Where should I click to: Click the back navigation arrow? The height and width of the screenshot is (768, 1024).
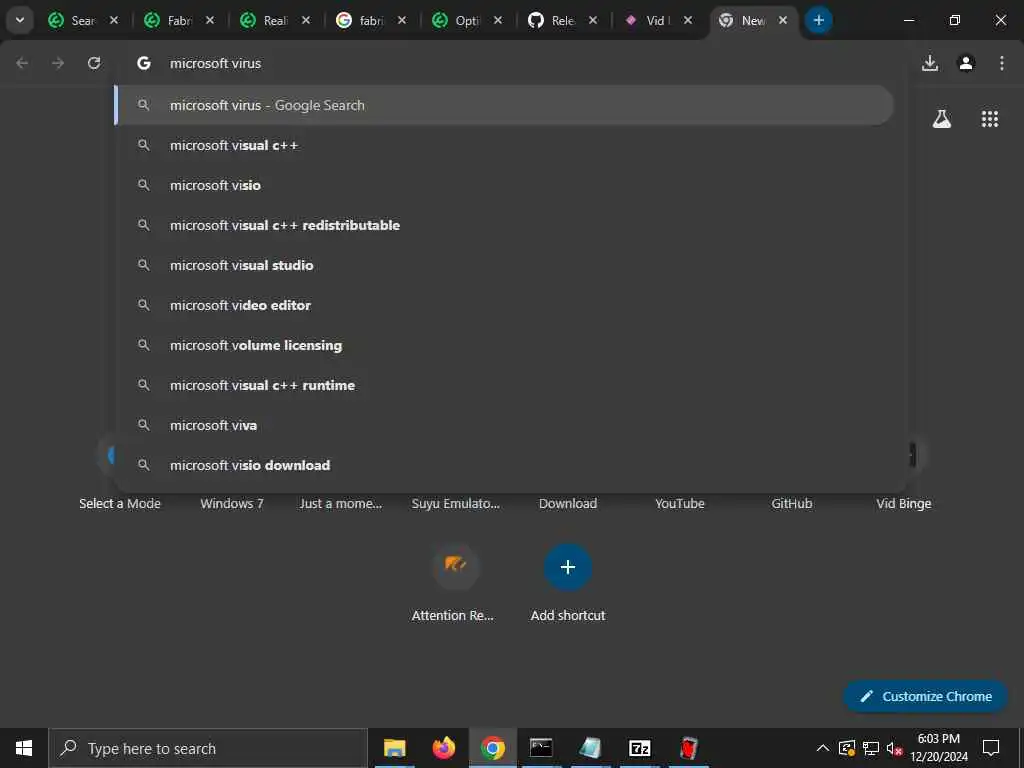[22, 63]
